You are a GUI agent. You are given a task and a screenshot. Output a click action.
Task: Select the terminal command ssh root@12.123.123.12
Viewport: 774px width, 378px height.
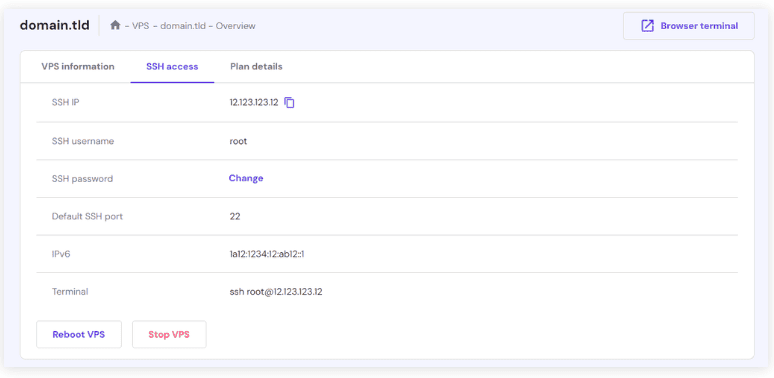point(276,292)
